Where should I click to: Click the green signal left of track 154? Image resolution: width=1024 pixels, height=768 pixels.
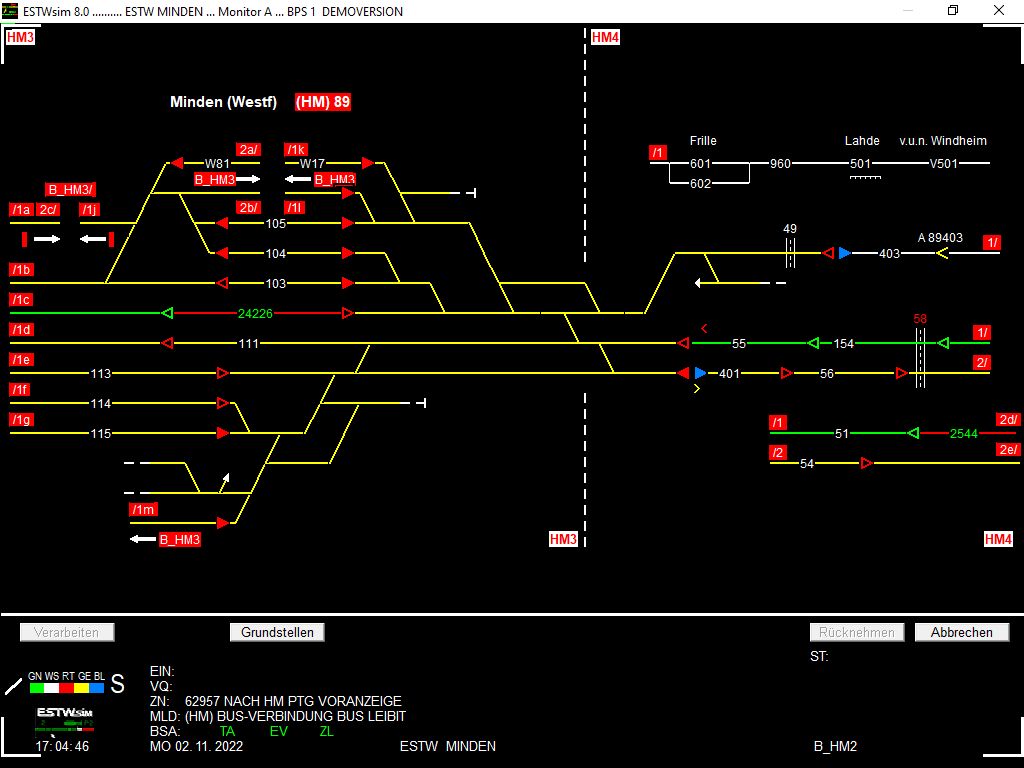coord(814,343)
